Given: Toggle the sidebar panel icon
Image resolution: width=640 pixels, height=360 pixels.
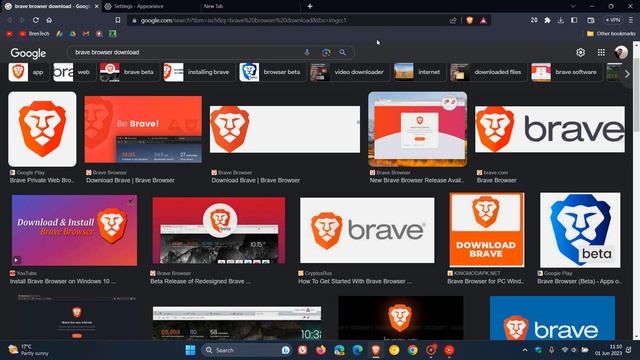Looking at the screenshot, I should point(574,20).
